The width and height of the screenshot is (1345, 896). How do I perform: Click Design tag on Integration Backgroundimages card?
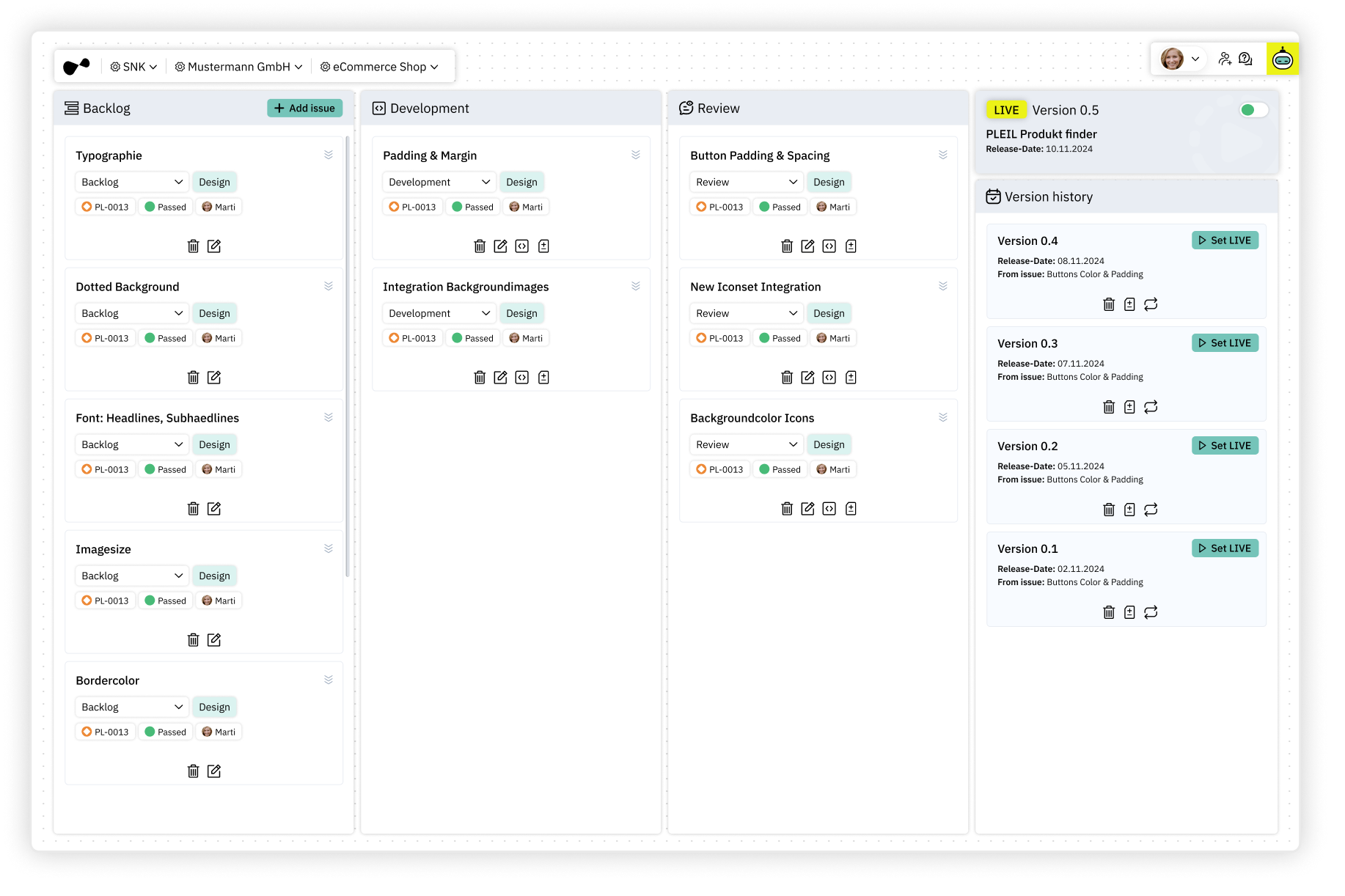521,313
